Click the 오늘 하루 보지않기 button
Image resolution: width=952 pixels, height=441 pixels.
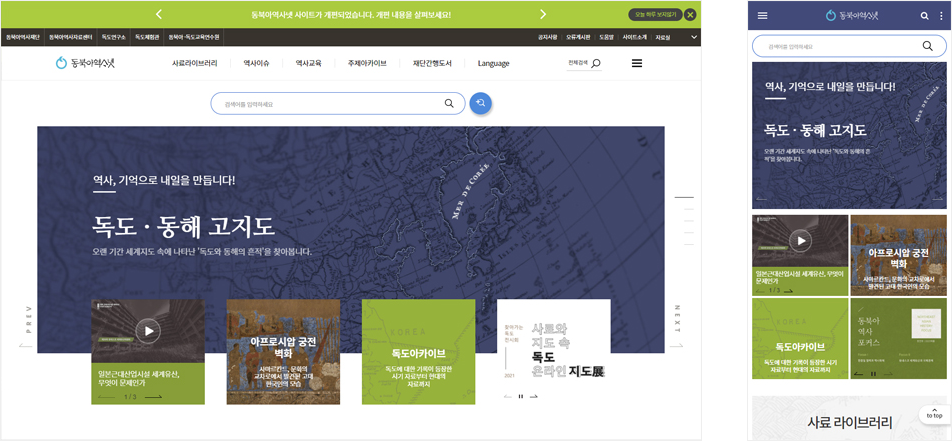tap(656, 14)
